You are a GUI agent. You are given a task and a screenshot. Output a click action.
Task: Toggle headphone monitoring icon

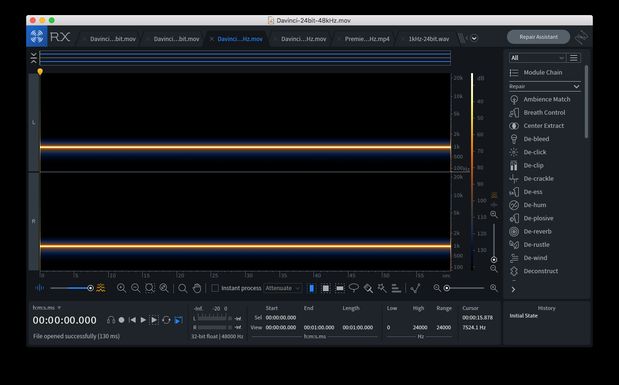(111, 320)
